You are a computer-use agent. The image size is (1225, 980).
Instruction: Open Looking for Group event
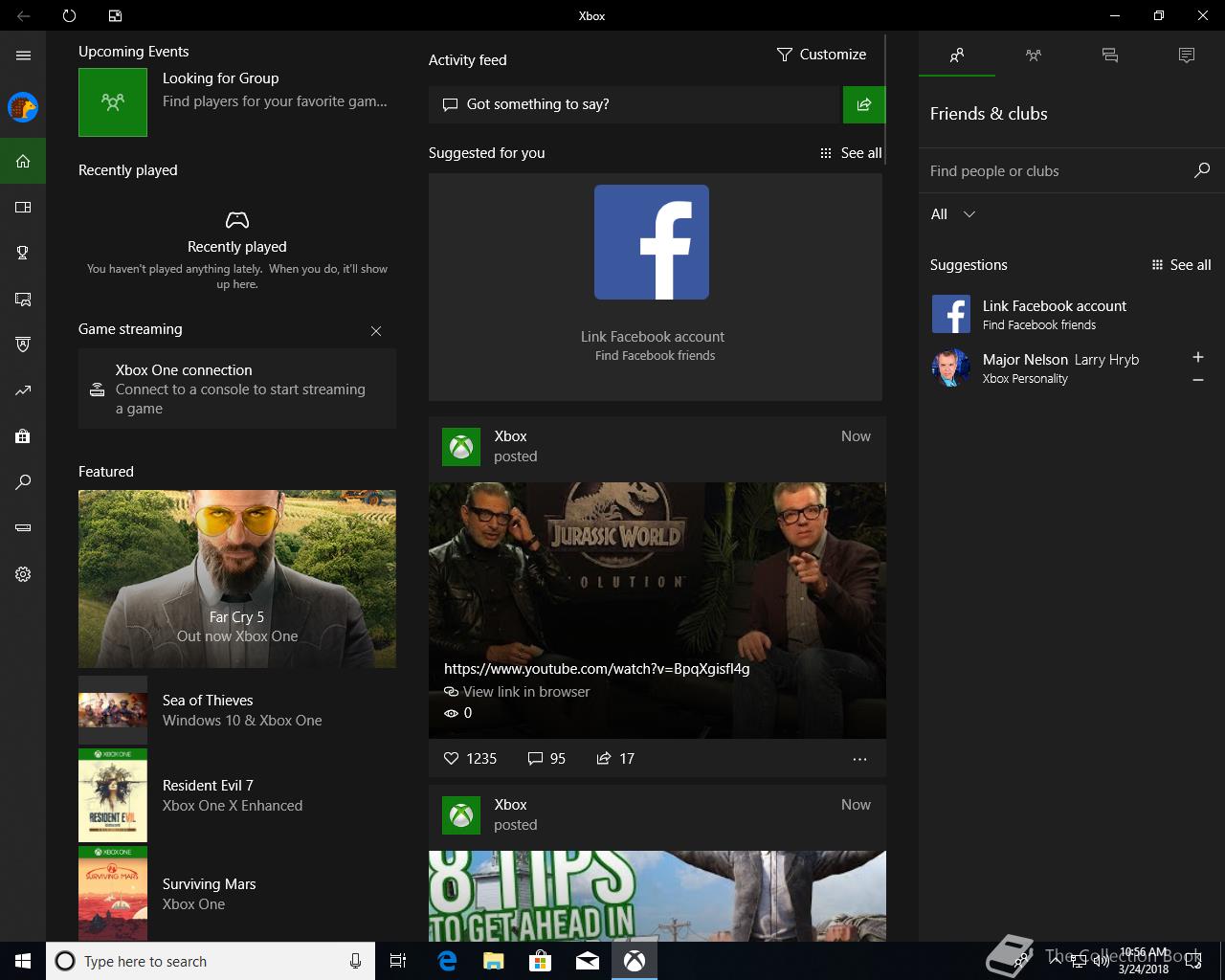pyautogui.click(x=237, y=101)
